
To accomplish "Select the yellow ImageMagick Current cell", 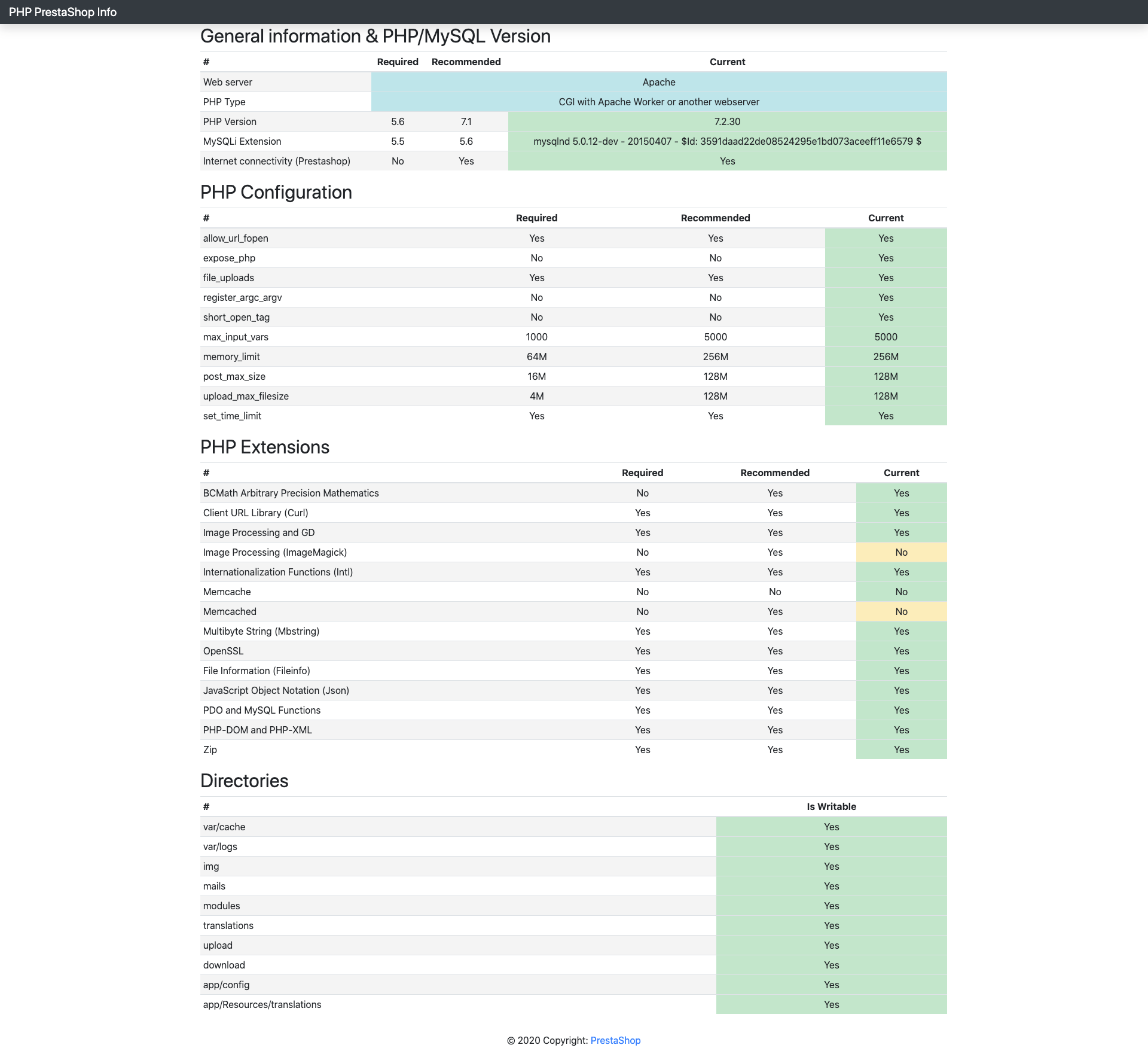I will pyautogui.click(x=901, y=552).
